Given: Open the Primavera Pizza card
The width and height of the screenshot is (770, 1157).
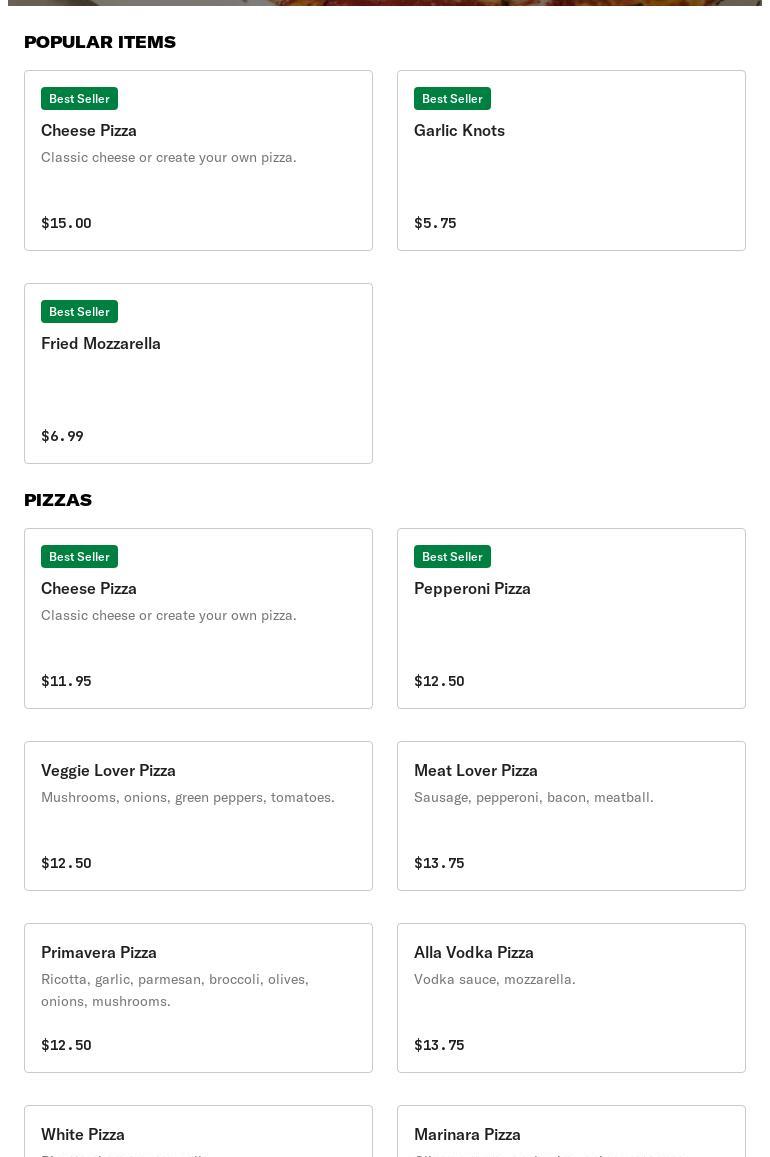Looking at the screenshot, I should (198, 997).
